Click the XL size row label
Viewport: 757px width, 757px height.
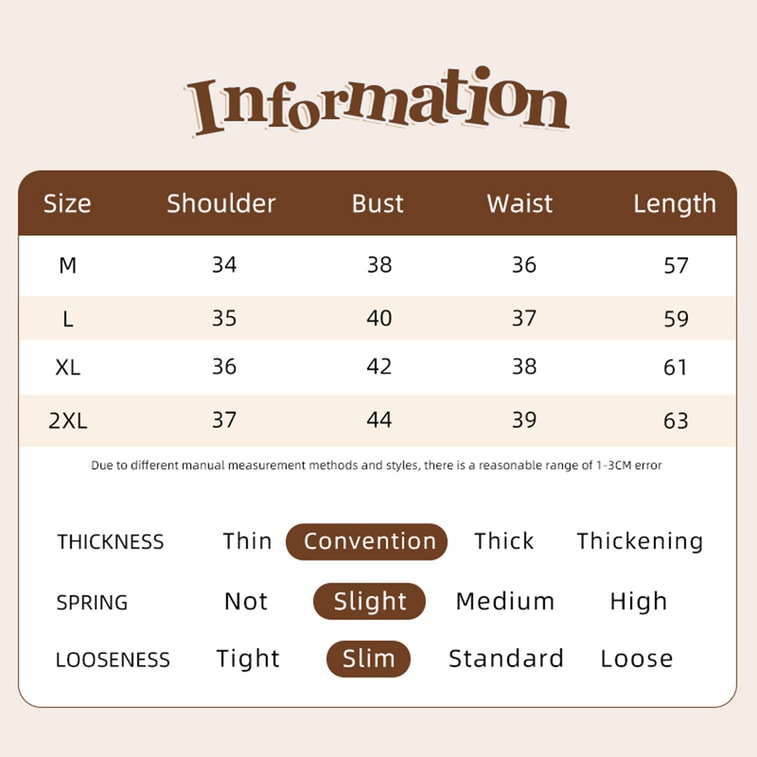click(68, 367)
